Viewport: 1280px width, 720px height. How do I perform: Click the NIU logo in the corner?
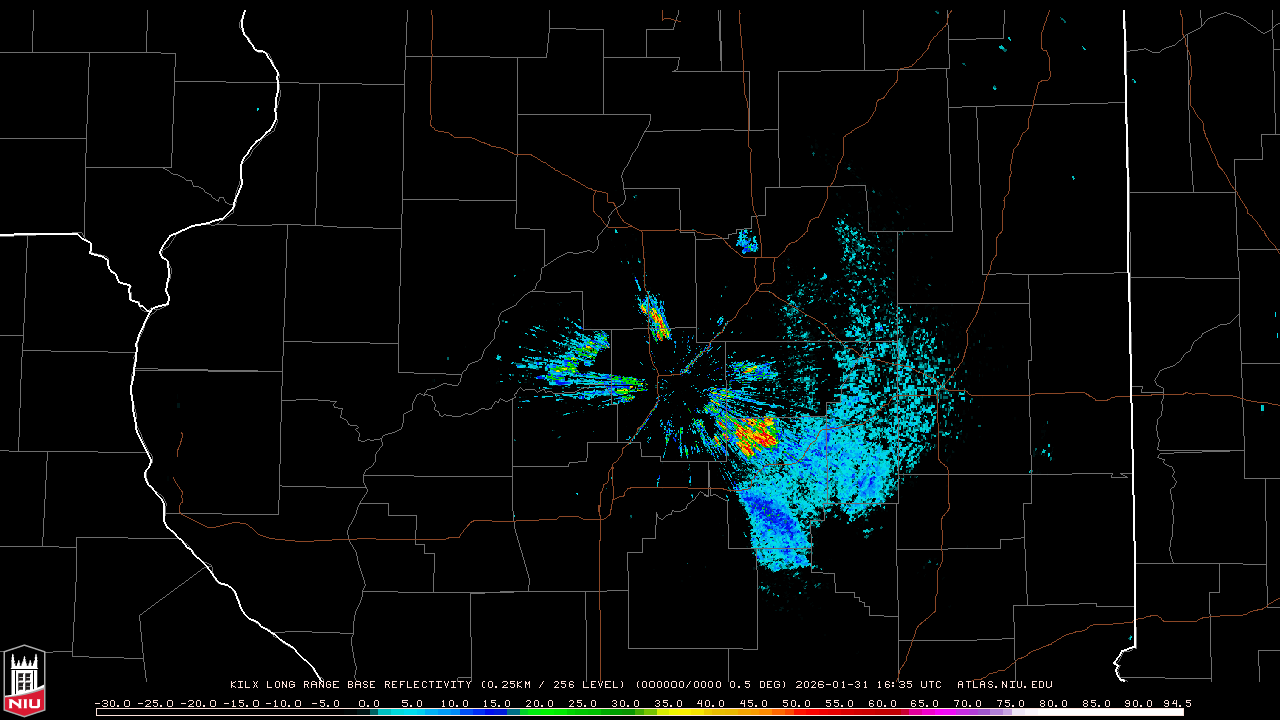(24, 680)
